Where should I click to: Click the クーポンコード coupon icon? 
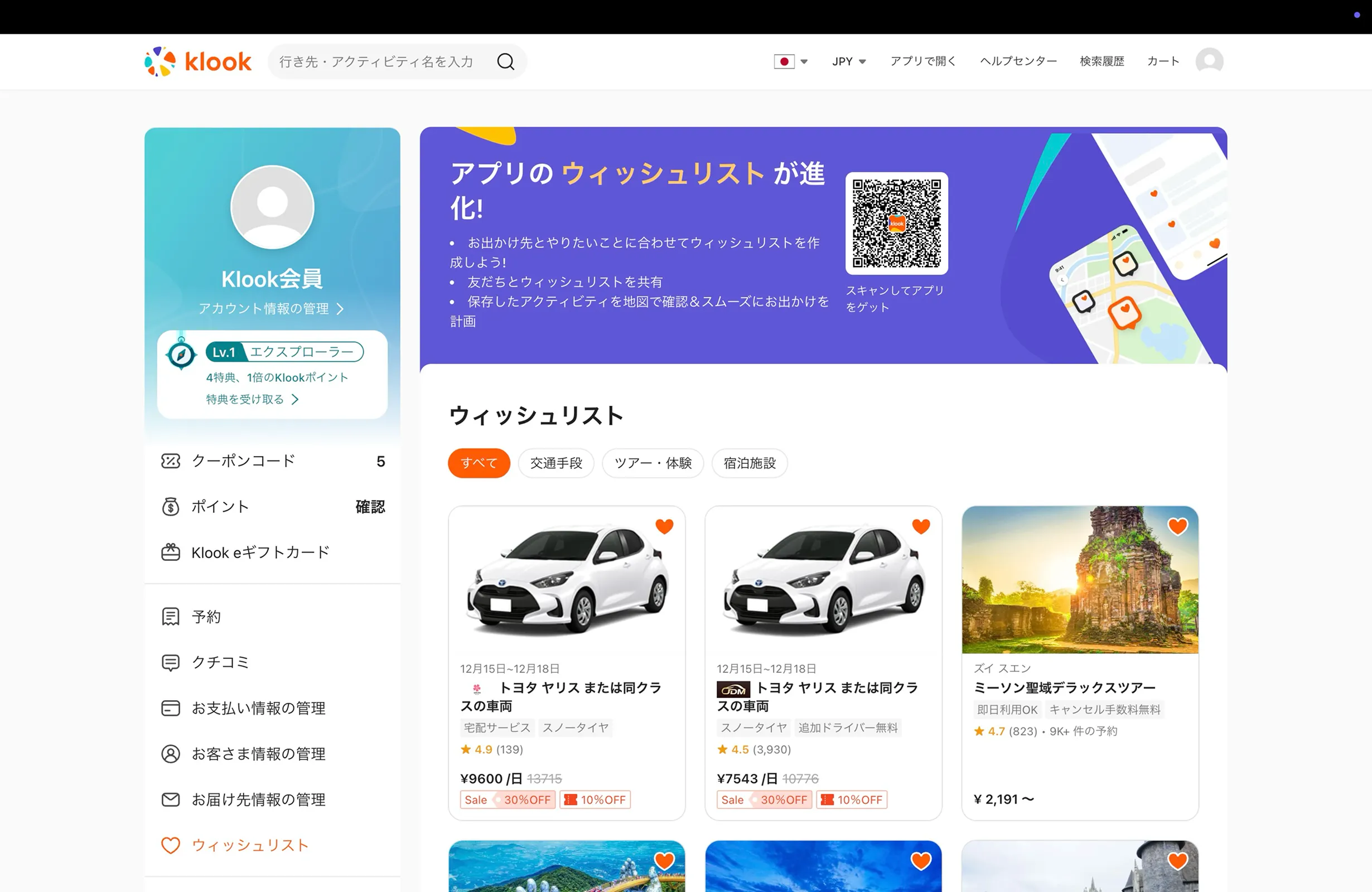point(171,461)
